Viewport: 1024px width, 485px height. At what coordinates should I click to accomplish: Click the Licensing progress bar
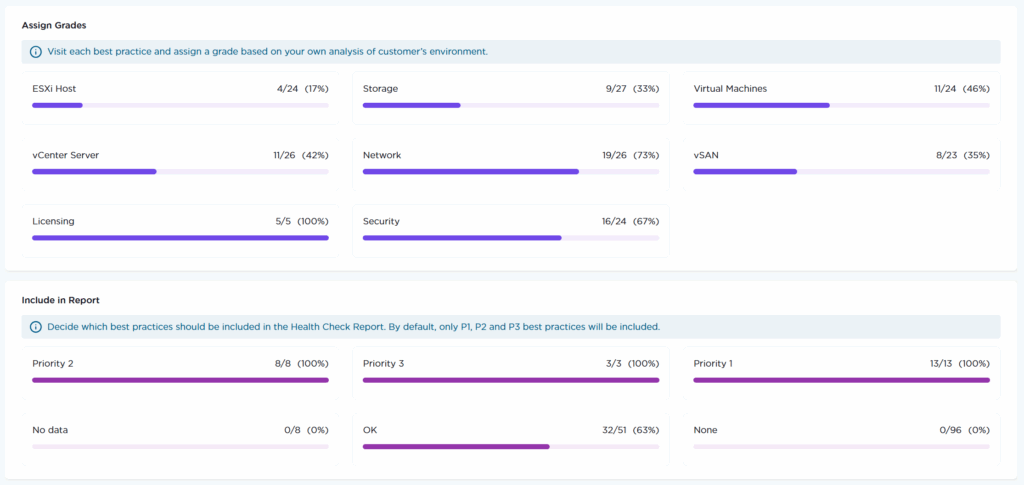180,238
